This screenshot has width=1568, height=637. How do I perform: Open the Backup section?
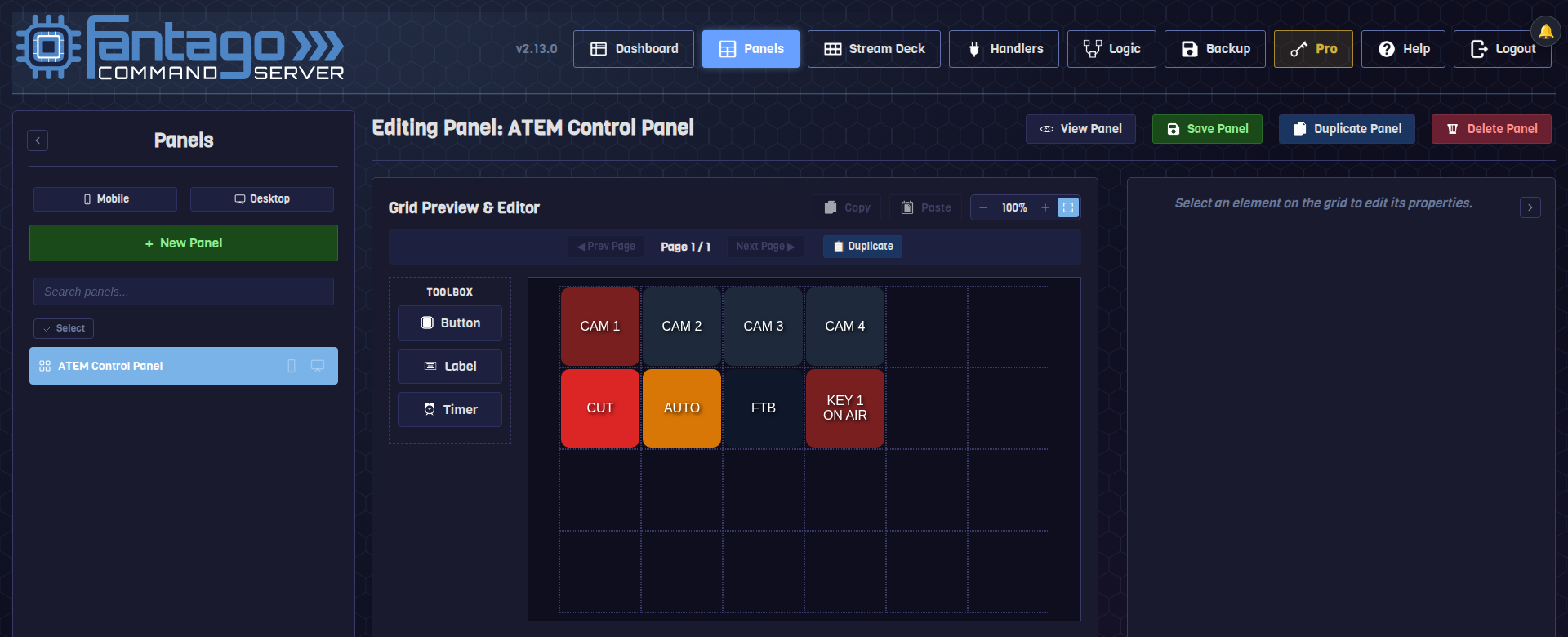pyautogui.click(x=1215, y=49)
